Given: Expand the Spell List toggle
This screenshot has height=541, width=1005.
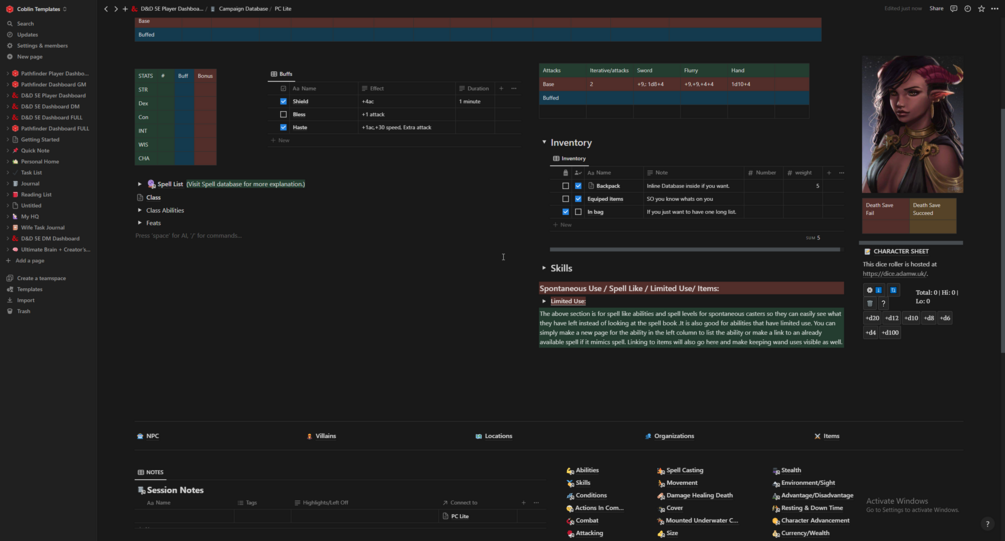Looking at the screenshot, I should click(x=140, y=184).
